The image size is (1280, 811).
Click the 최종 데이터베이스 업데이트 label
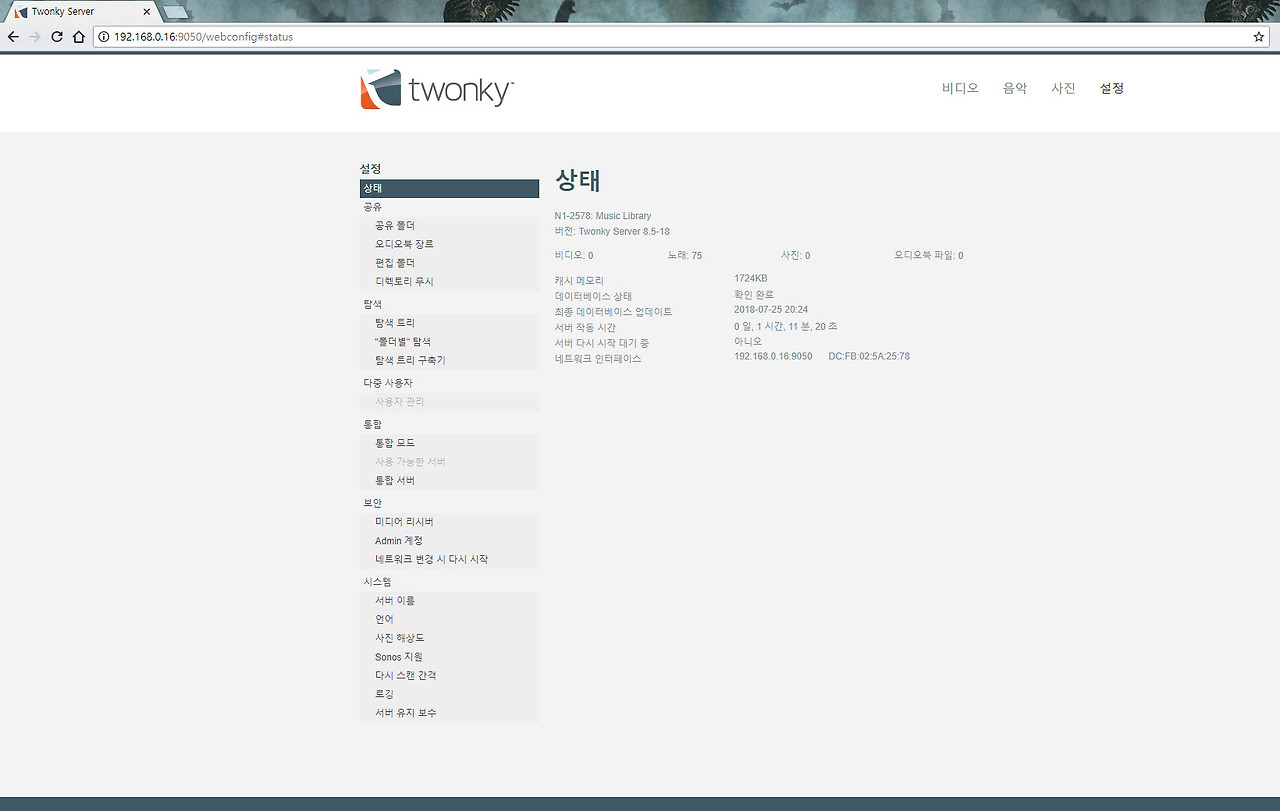614,312
